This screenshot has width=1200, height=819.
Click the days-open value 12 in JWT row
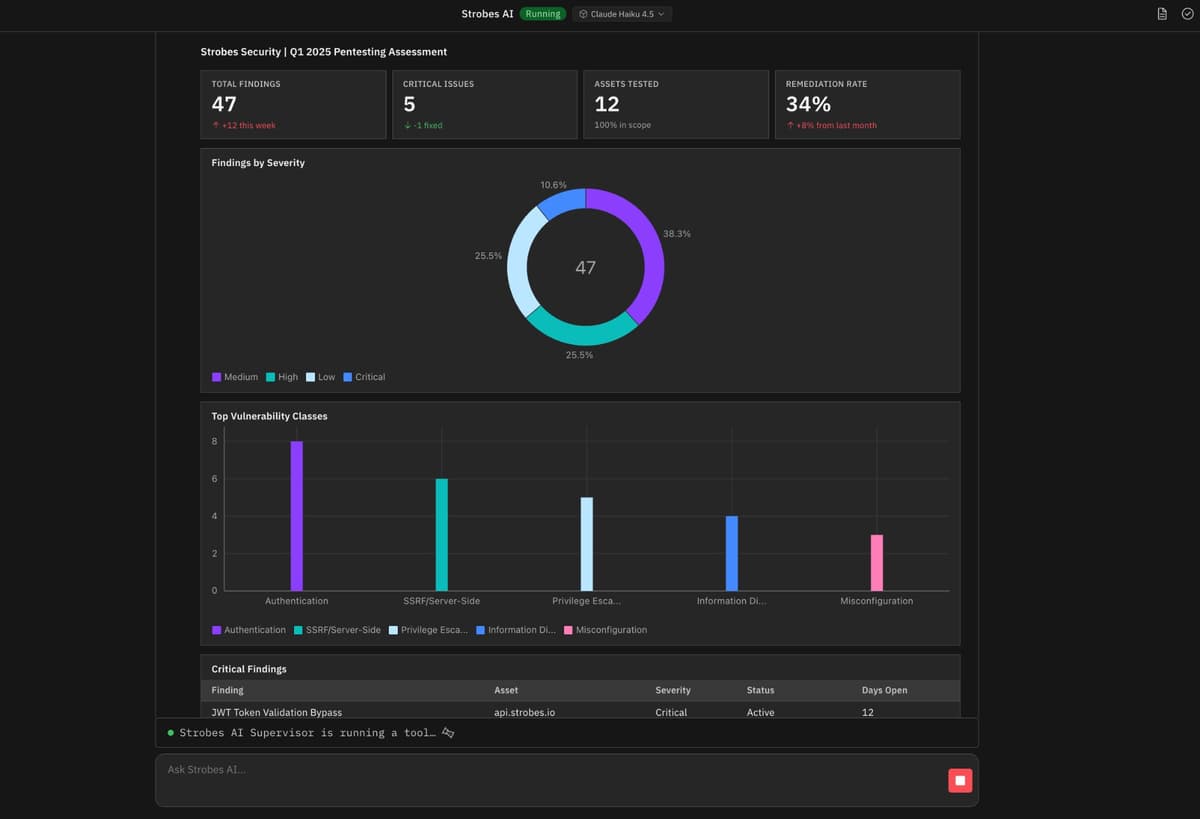[x=868, y=712]
